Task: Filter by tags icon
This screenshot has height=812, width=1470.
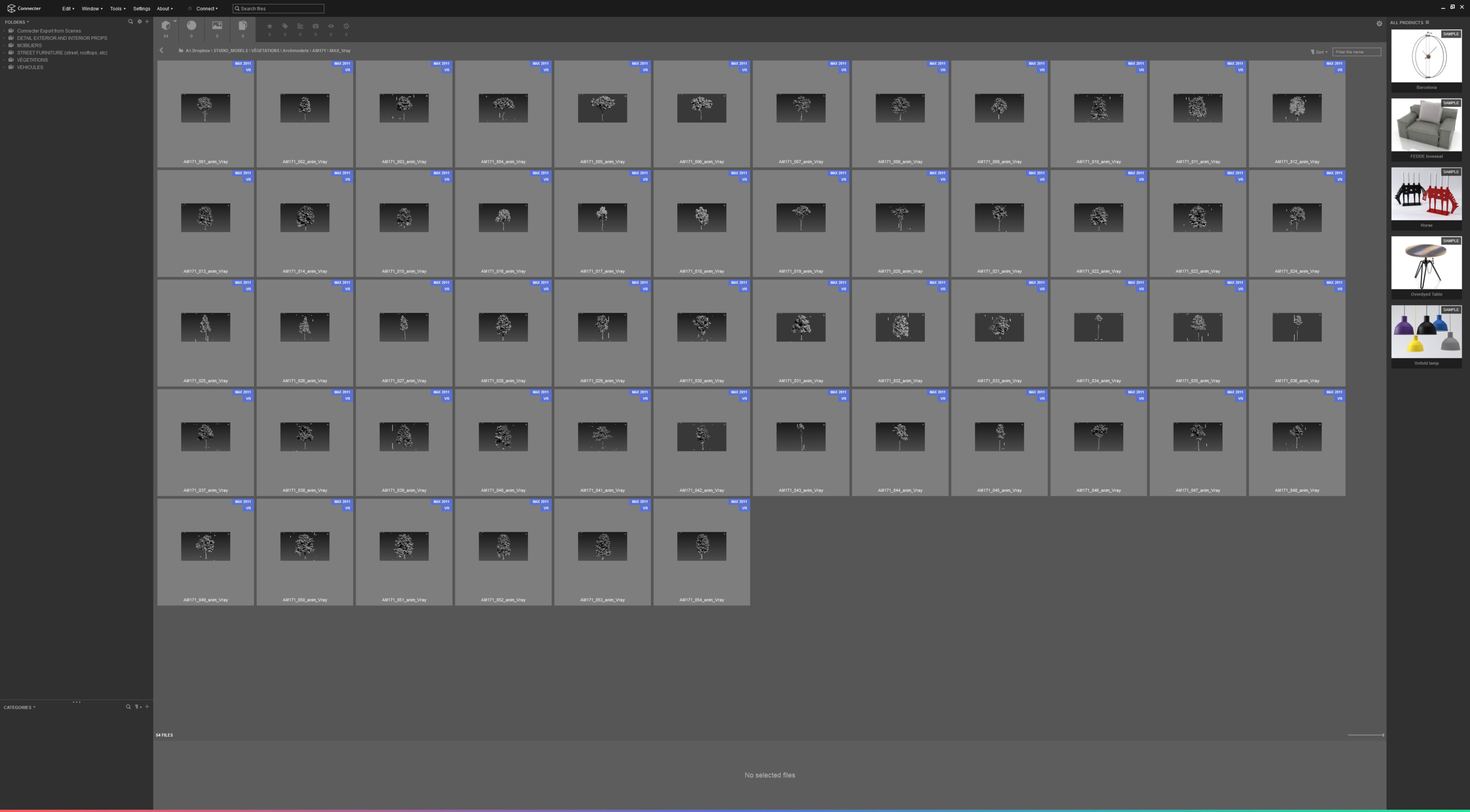Action: (285, 26)
